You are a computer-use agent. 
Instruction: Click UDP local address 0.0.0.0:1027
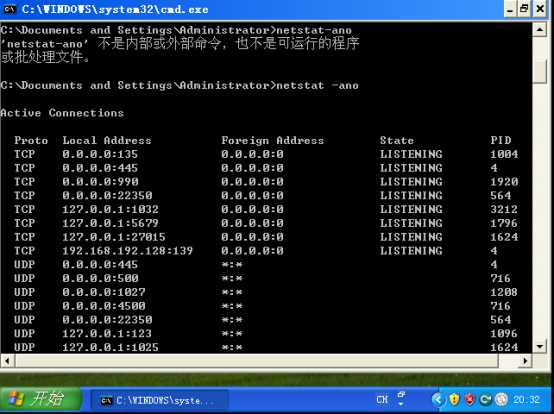tap(104, 292)
